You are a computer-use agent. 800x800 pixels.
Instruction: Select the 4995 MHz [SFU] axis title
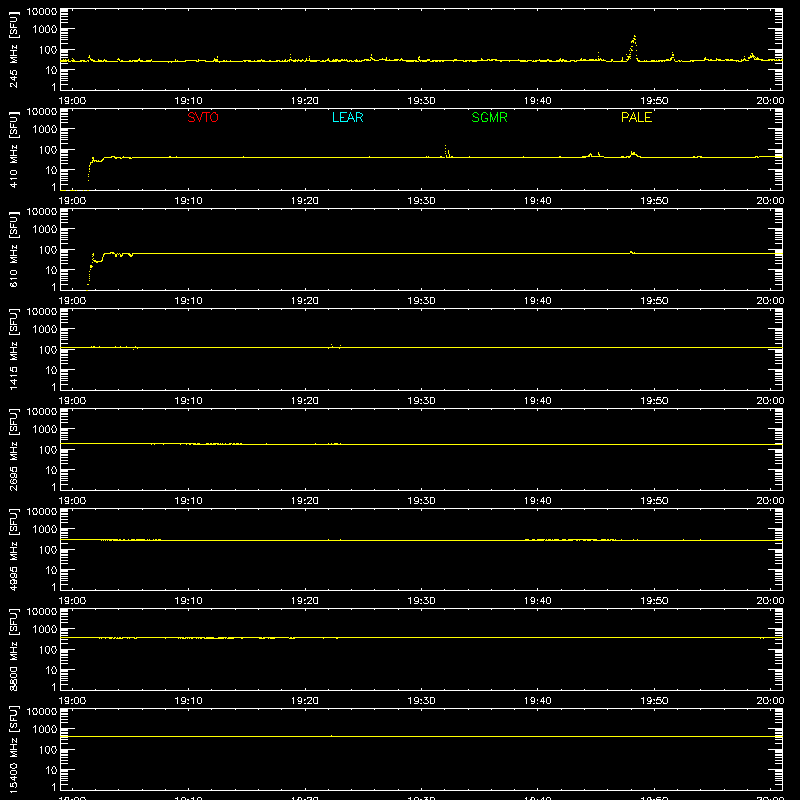pyautogui.click(x=14, y=549)
